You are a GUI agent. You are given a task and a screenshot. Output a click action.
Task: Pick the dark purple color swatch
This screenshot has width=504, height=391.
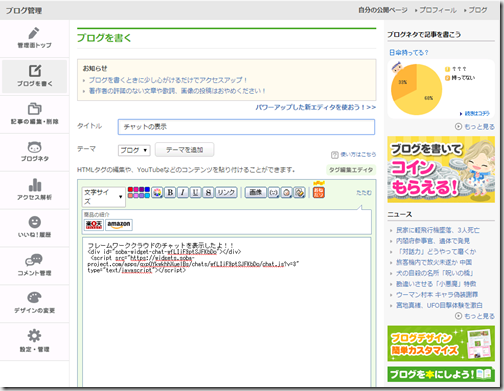coord(141,189)
